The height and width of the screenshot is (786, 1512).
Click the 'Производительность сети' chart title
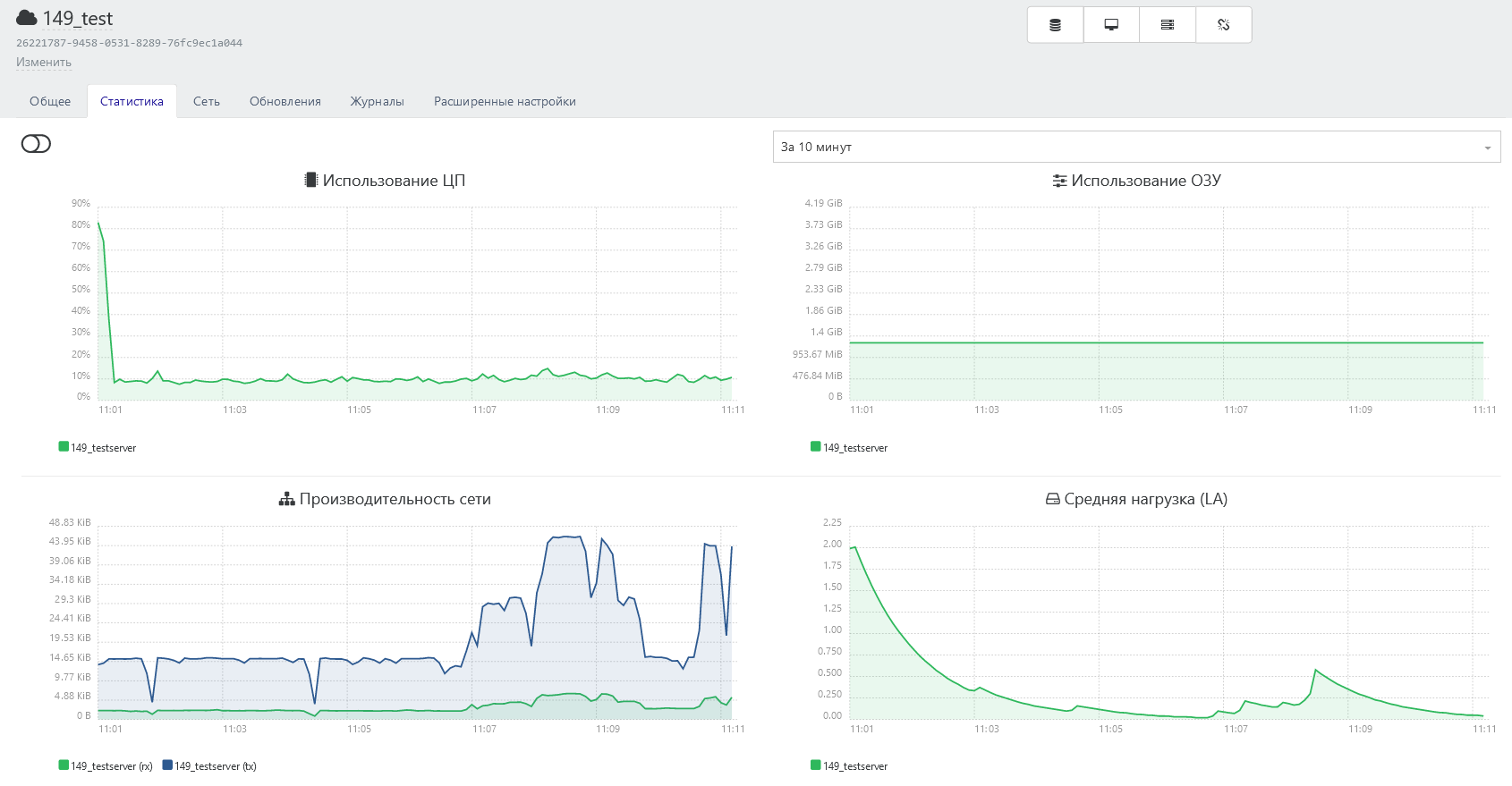coord(395,499)
